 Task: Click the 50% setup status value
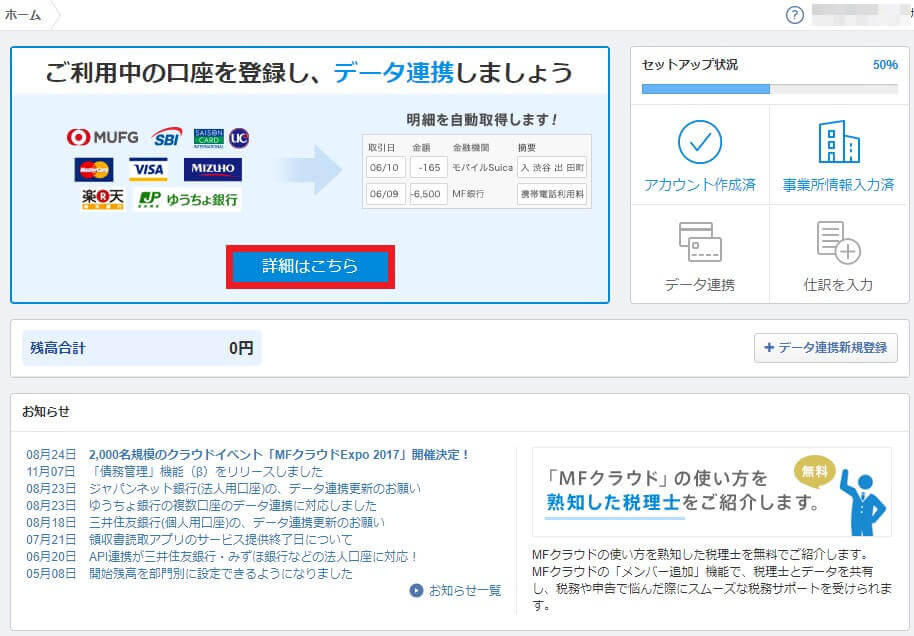(885, 65)
